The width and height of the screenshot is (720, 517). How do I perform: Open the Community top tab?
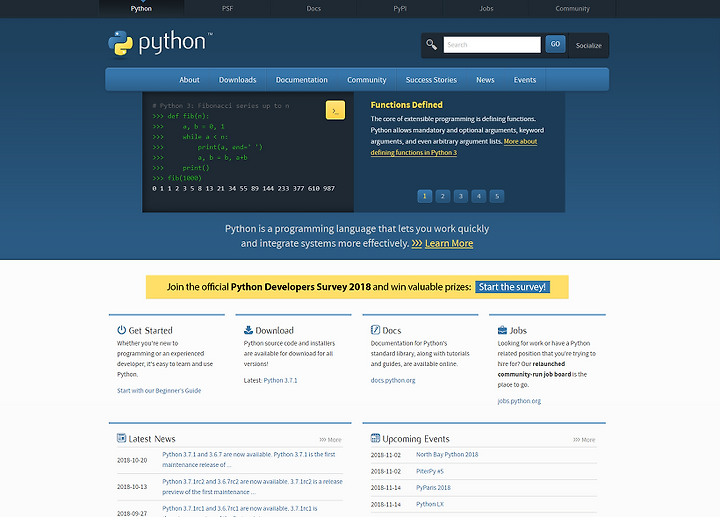pyautogui.click(x=572, y=9)
